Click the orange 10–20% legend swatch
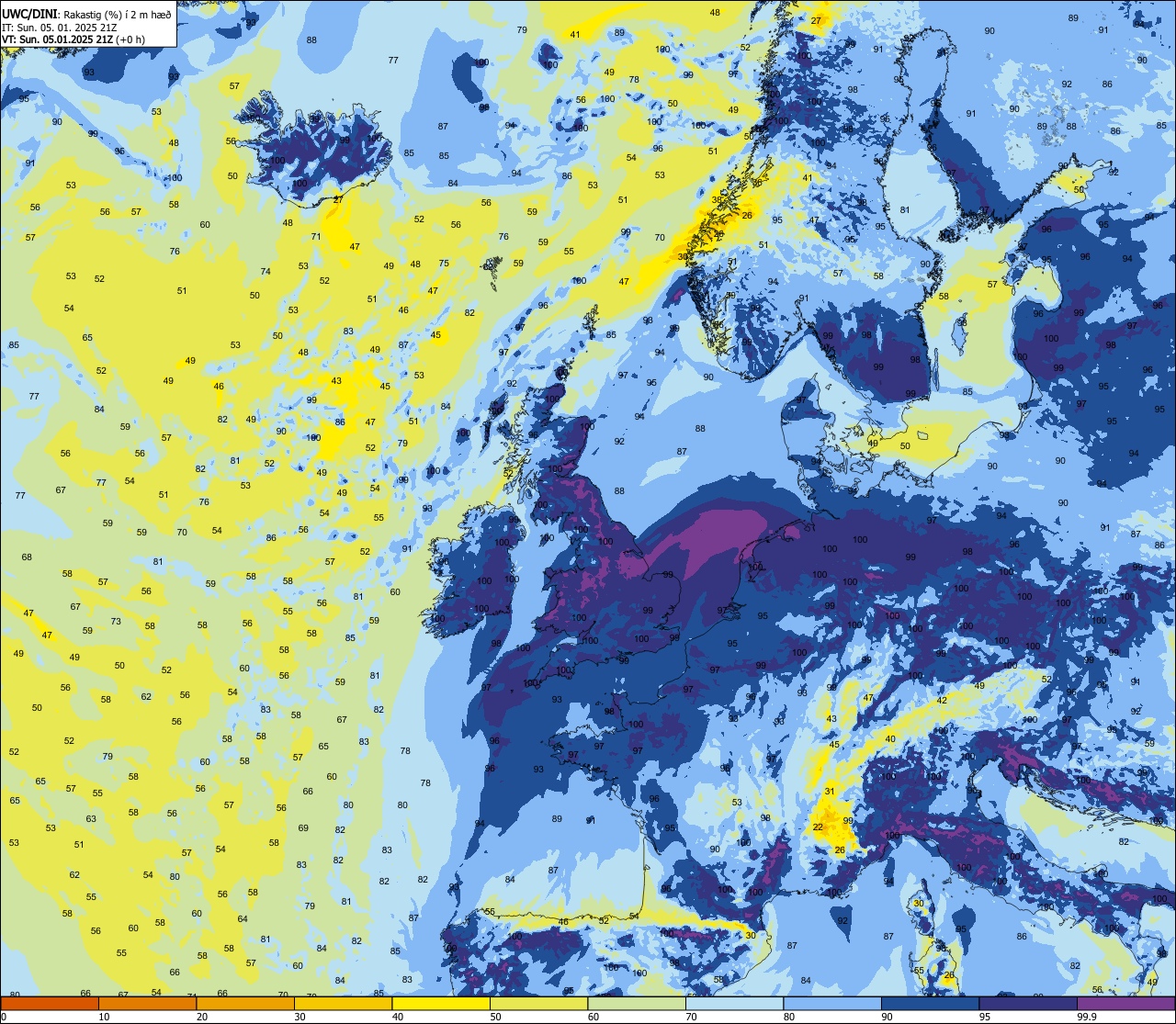1176x1024 pixels. 147,1003
